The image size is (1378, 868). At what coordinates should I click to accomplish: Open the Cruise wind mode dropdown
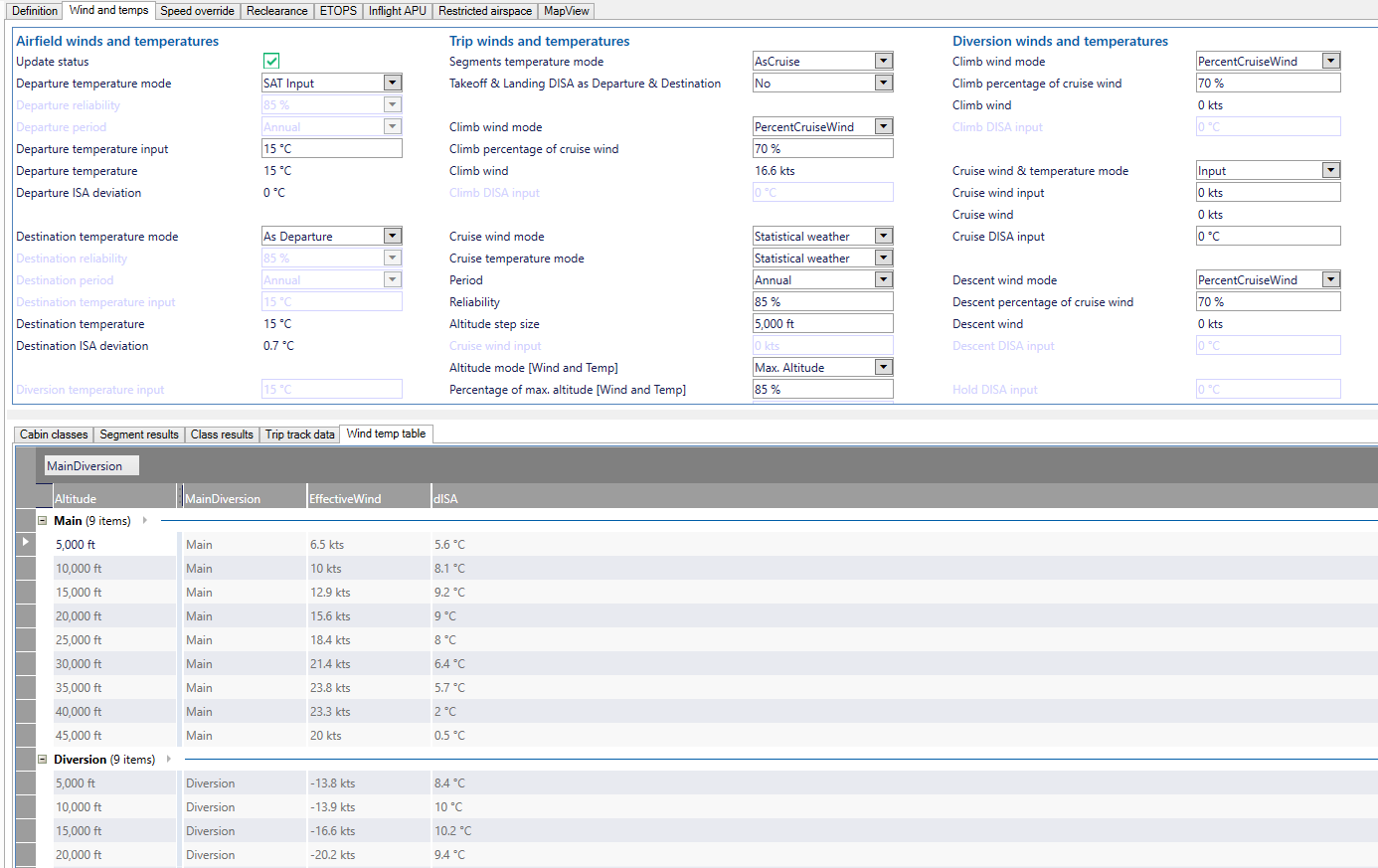883,236
